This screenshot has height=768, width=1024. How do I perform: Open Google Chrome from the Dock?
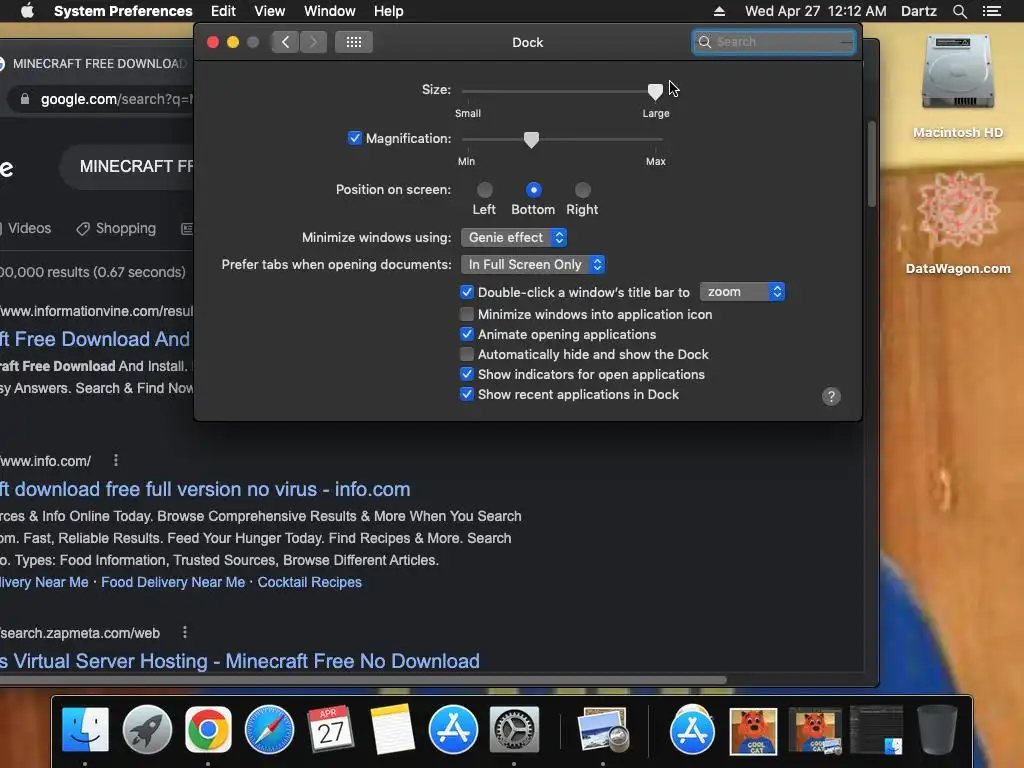click(x=208, y=729)
